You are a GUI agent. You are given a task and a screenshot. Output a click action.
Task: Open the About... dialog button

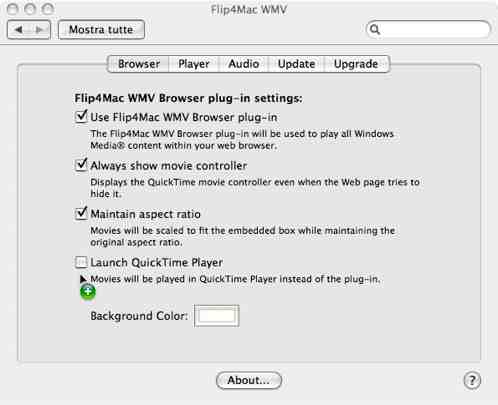(x=249, y=380)
